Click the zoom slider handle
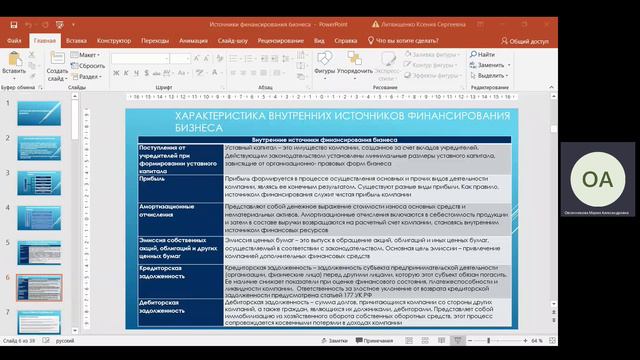This screenshot has width=640, height=360. 488,340
